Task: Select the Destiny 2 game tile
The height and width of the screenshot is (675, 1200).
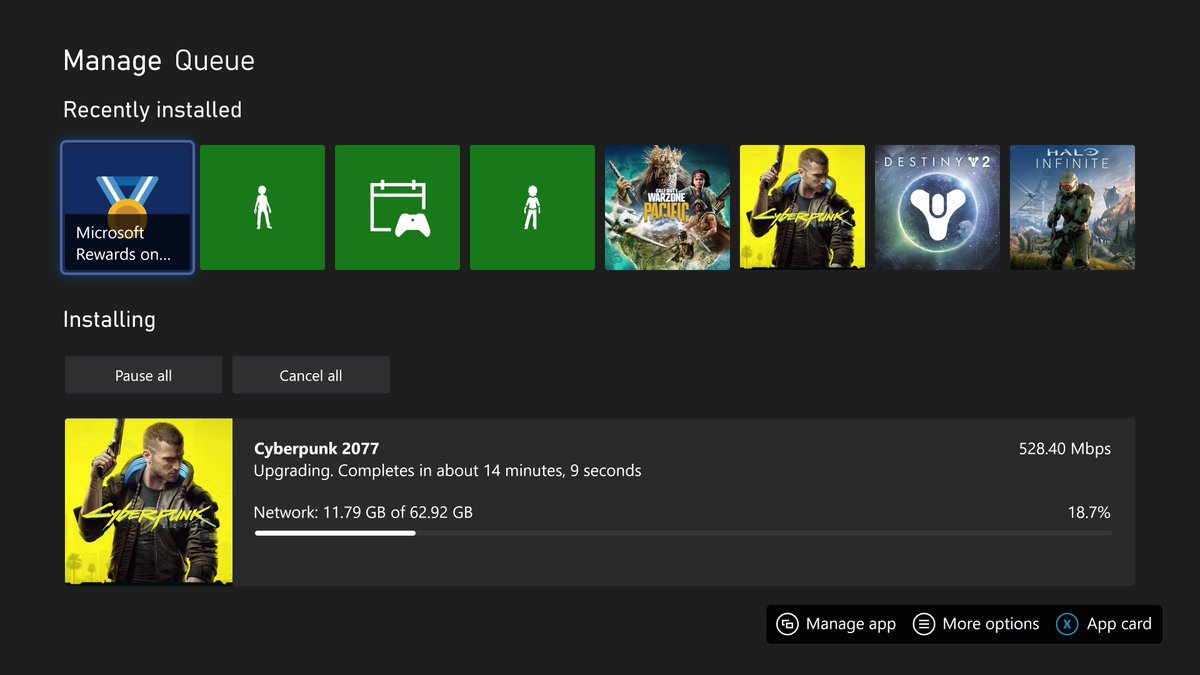Action: 937,207
